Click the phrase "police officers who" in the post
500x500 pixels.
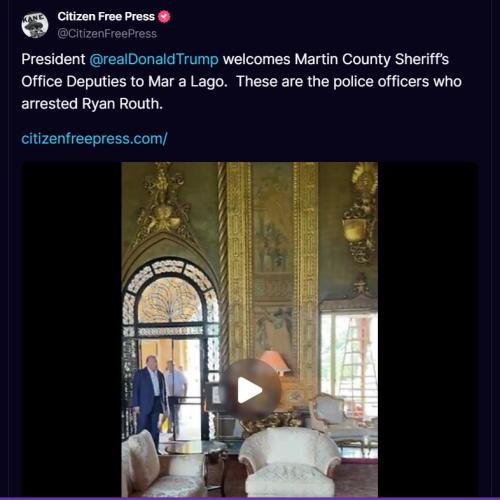point(398,82)
